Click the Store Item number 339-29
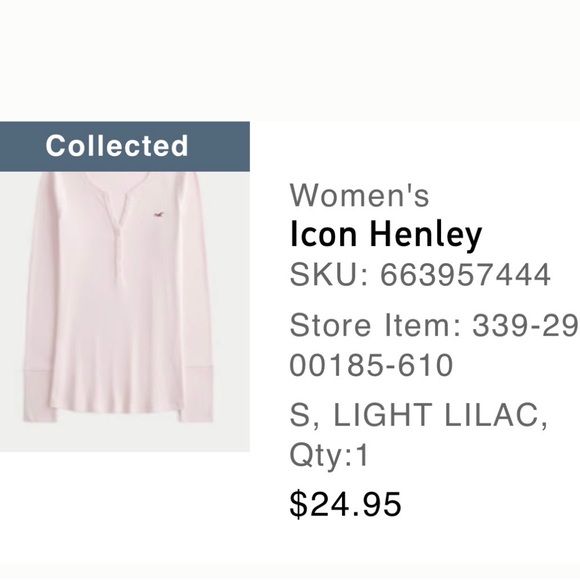 tap(525, 325)
